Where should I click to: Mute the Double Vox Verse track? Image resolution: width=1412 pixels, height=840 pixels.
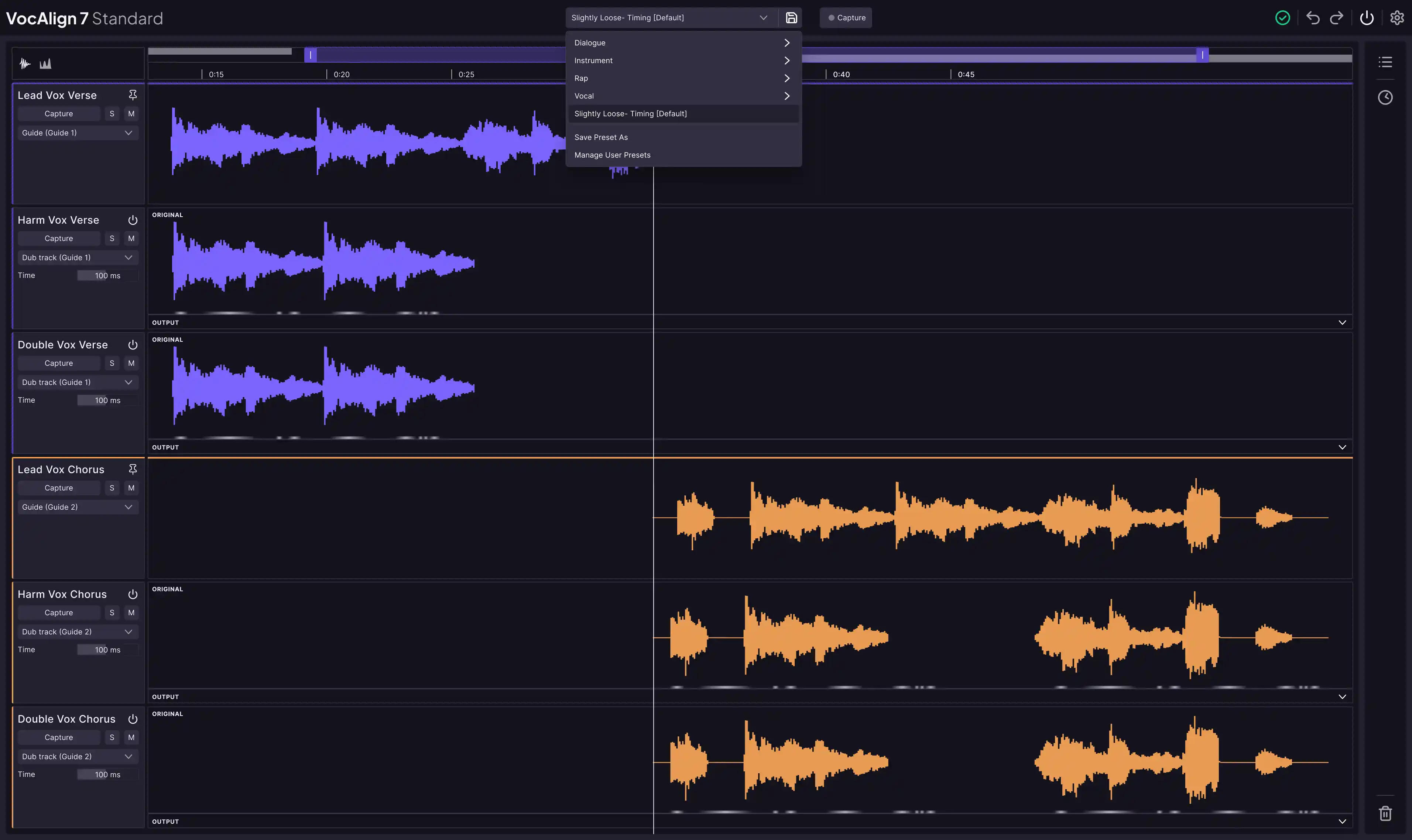tap(131, 363)
